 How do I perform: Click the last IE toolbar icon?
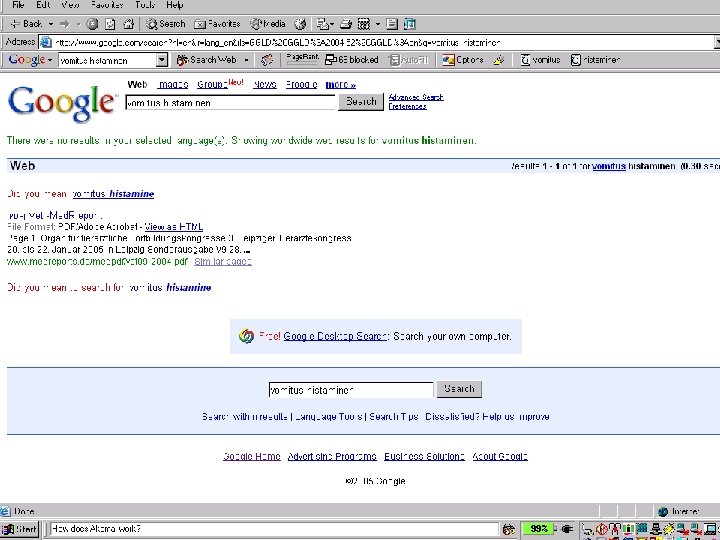click(410, 24)
